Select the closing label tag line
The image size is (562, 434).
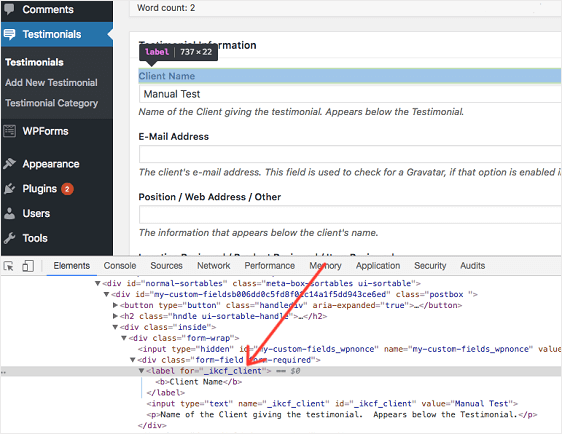click(166, 393)
